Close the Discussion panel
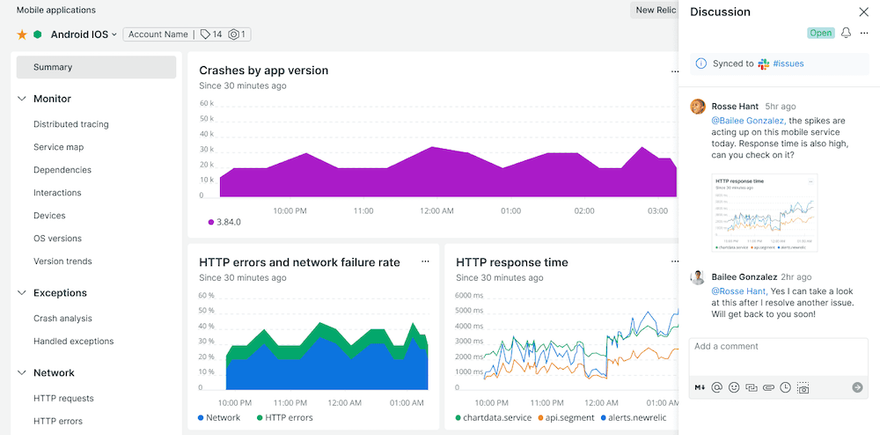This screenshot has height=435, width=880. point(864,12)
